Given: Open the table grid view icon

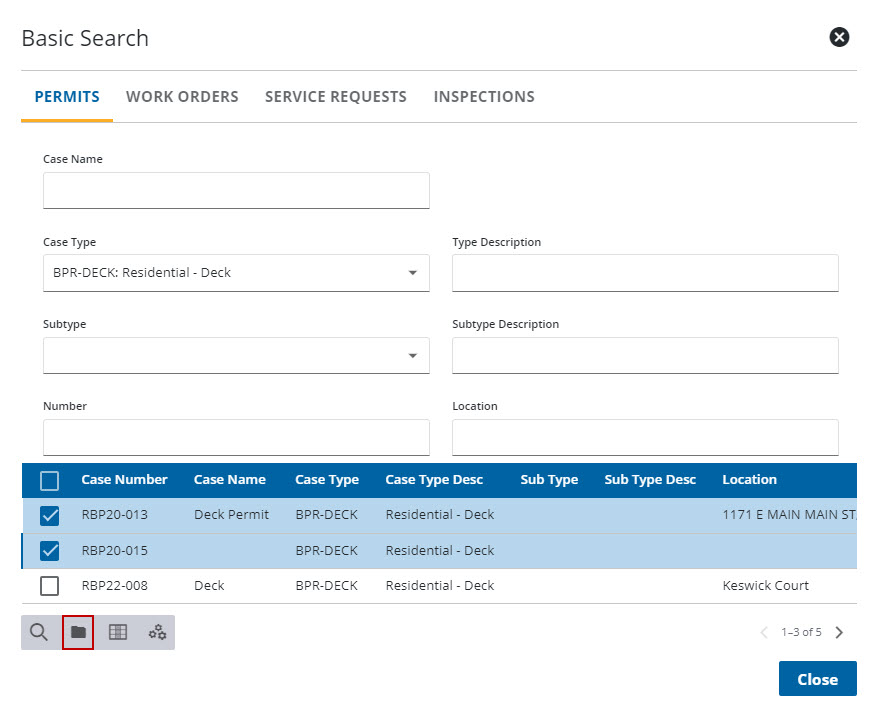Looking at the screenshot, I should 117,632.
